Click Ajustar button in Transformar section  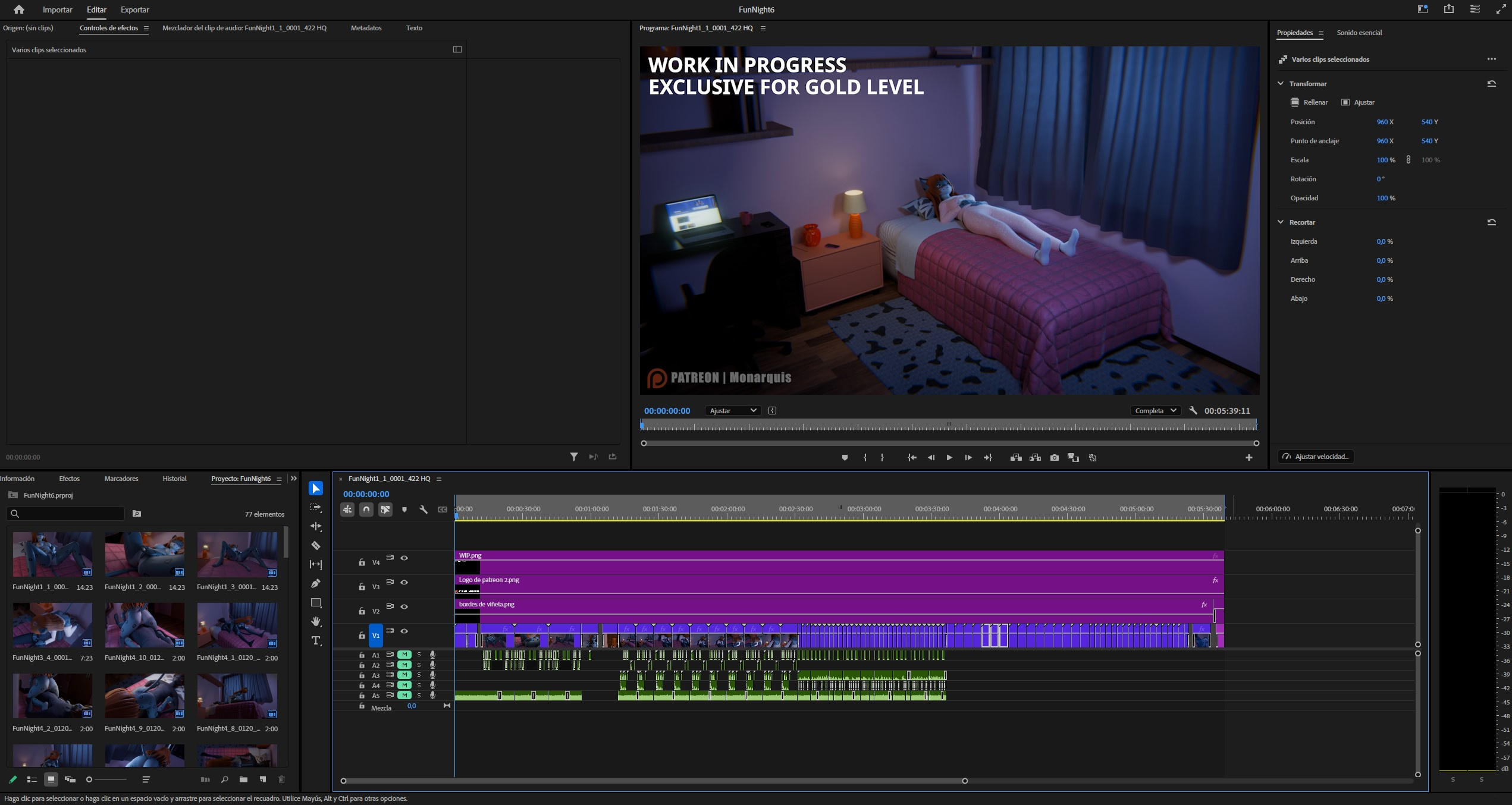1358,102
